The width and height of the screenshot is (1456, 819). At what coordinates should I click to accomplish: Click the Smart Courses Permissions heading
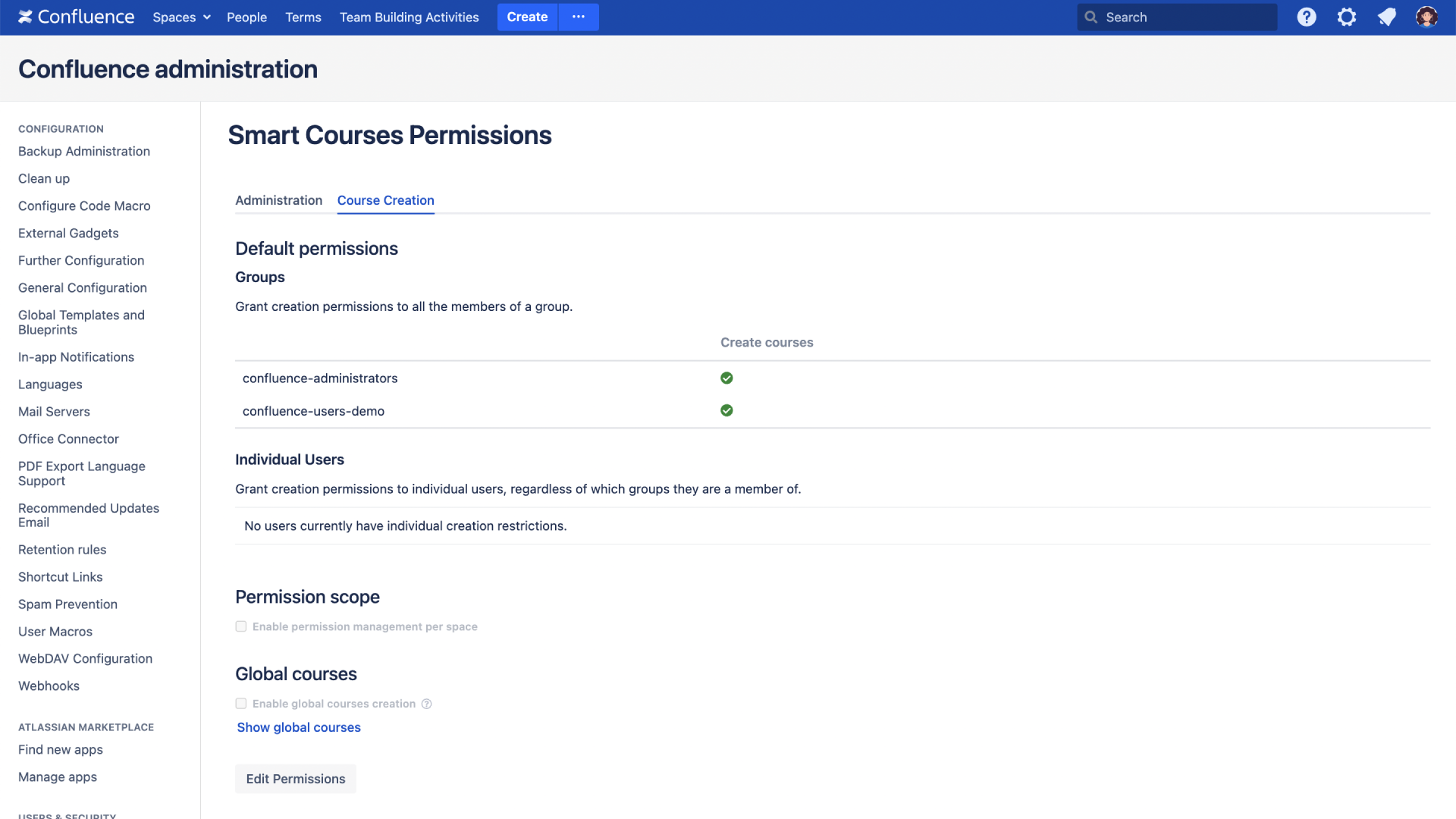390,135
